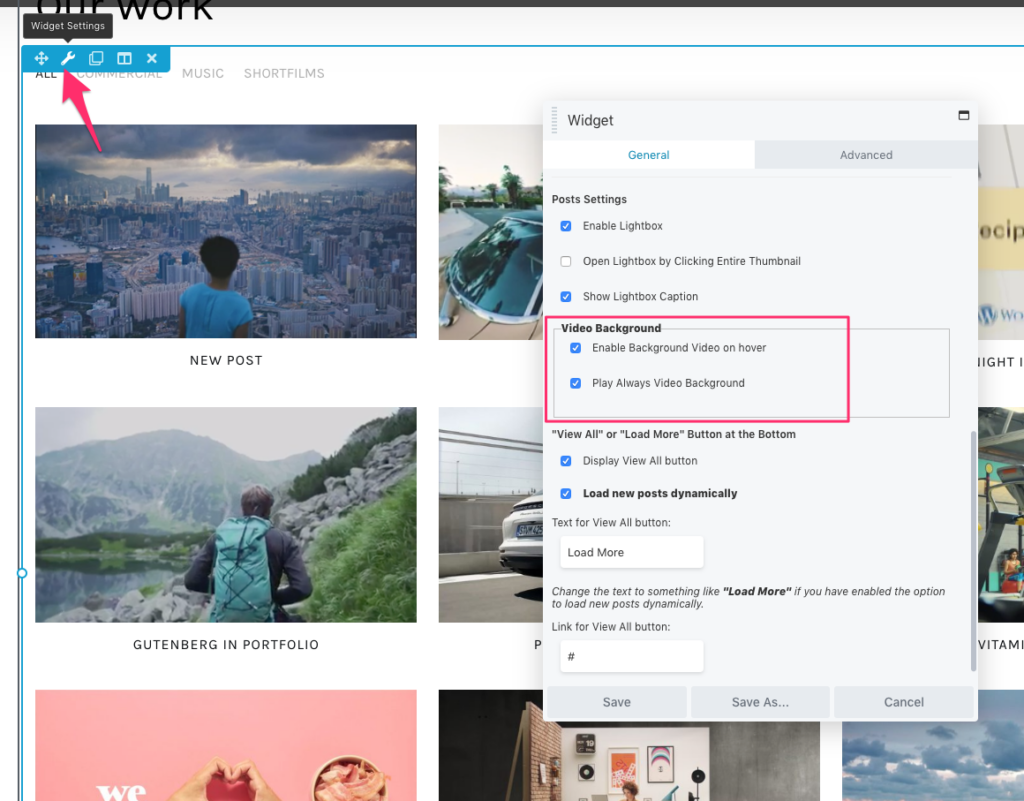The width and height of the screenshot is (1024, 801).
Task: Edit the Text for View All button field
Action: (x=632, y=552)
